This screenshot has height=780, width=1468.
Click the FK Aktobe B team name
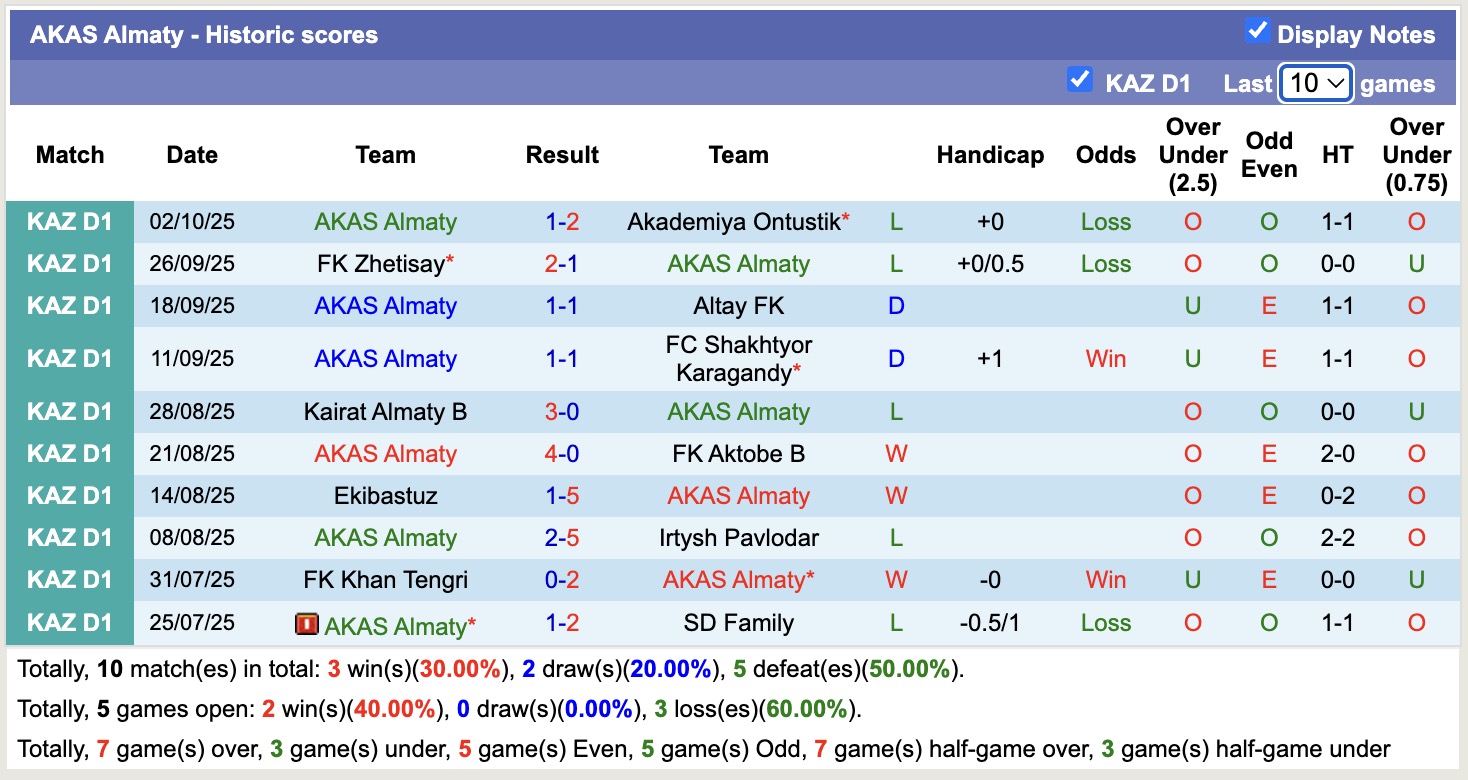click(x=738, y=453)
